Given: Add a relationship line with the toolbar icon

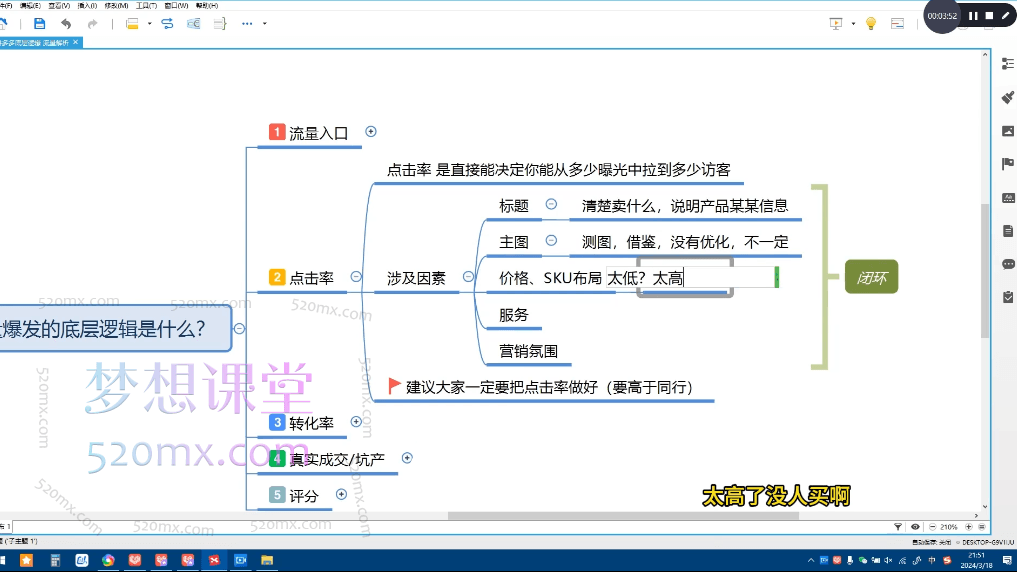Looking at the screenshot, I should tap(167, 24).
